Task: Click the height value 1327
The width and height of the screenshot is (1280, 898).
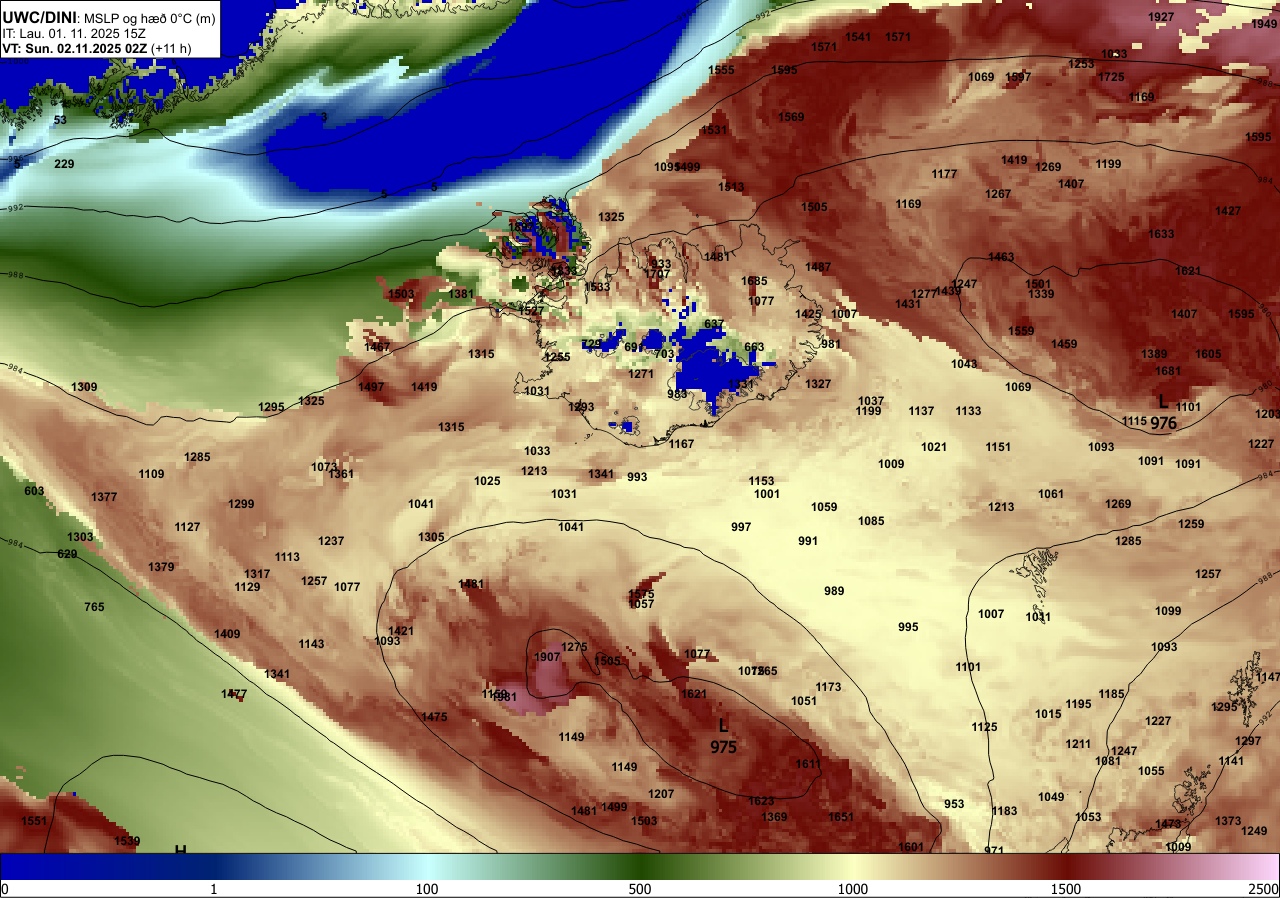Action: coord(818,384)
